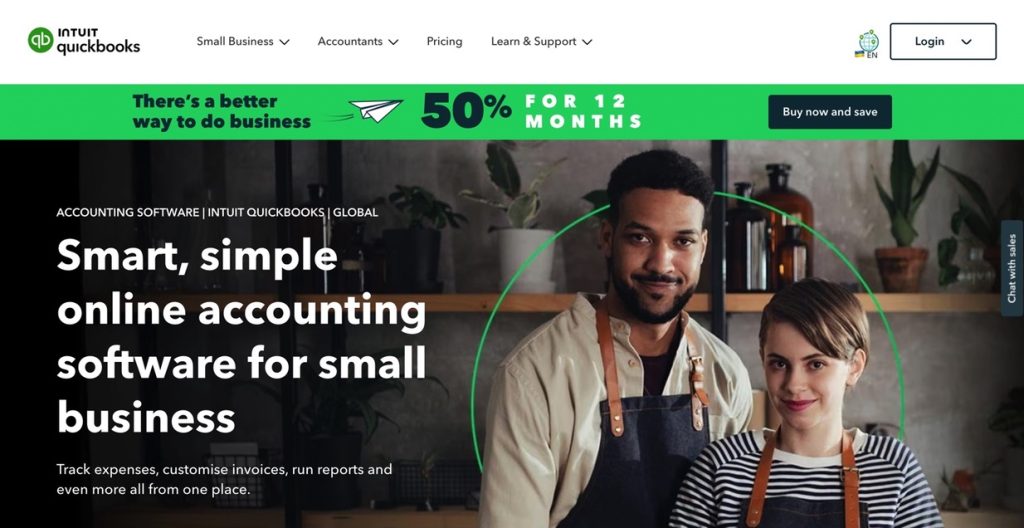Open the Small Business menu
1024x528 pixels.
[x=243, y=41]
